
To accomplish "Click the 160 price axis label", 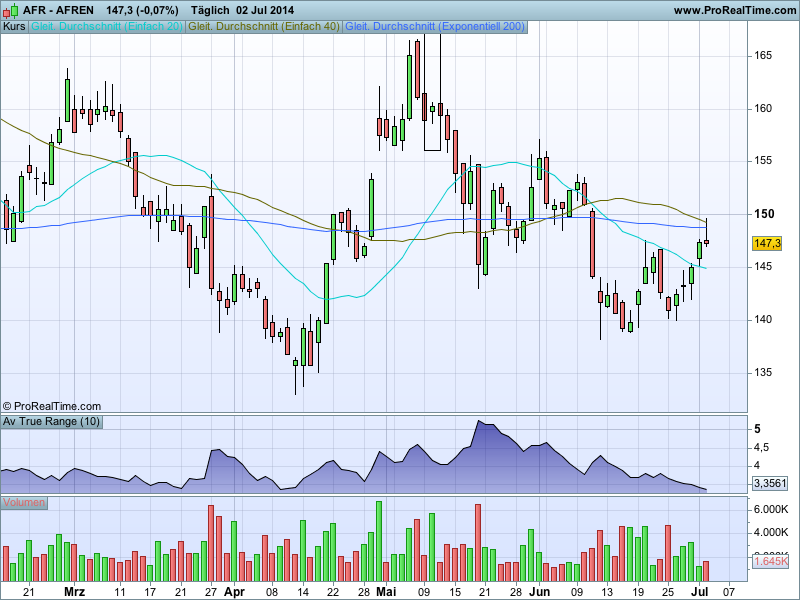I will pyautogui.click(x=763, y=108).
